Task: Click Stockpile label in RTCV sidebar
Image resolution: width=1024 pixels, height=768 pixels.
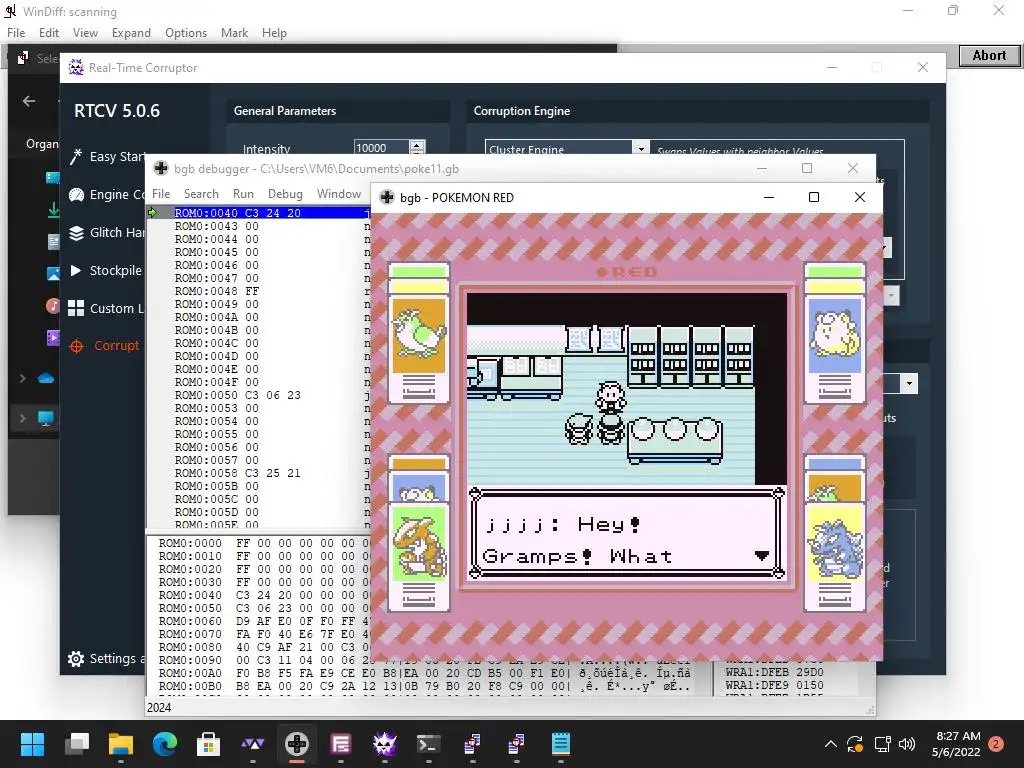Action: pos(116,270)
